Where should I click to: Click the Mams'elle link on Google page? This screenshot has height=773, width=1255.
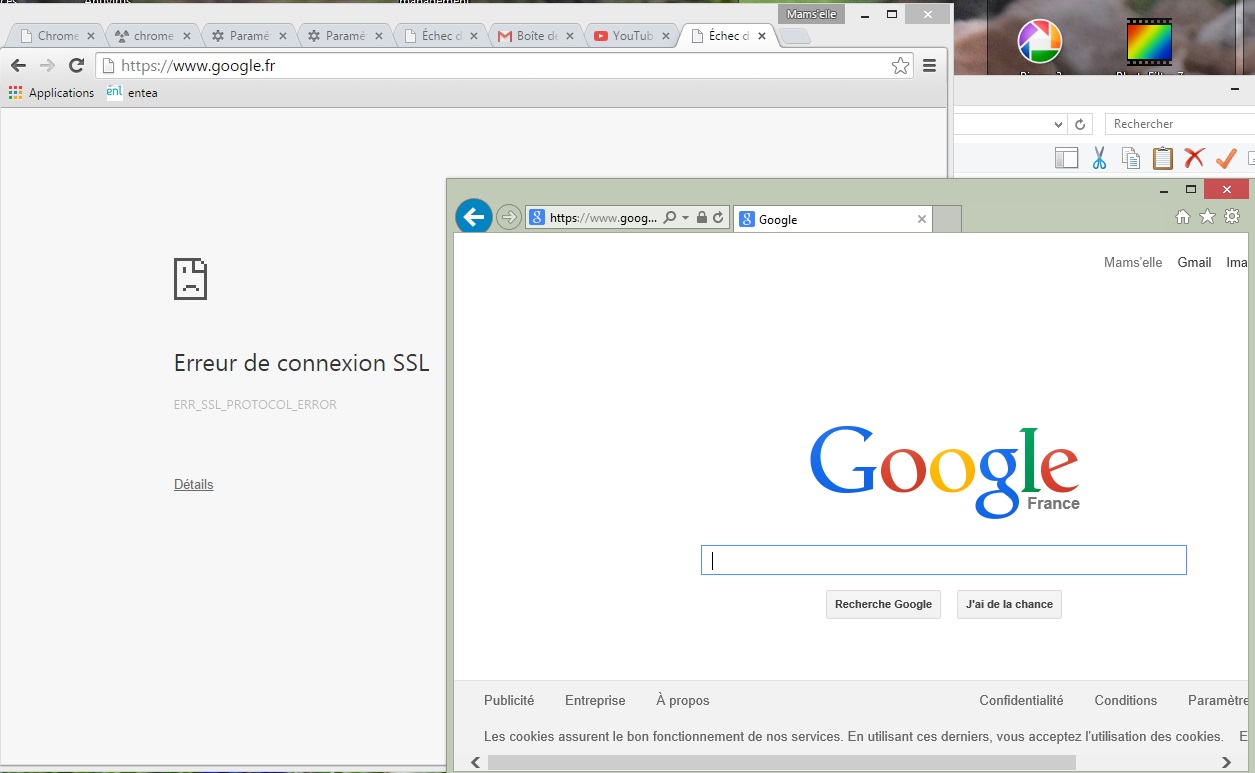[1133, 263]
